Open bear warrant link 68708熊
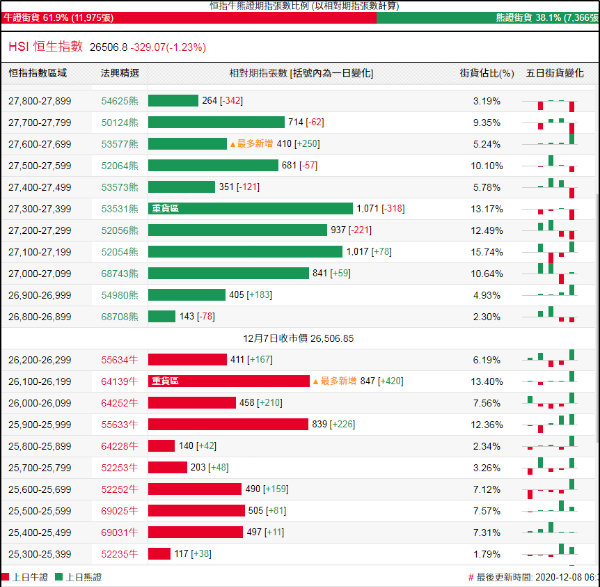600x587 pixels. point(119,317)
